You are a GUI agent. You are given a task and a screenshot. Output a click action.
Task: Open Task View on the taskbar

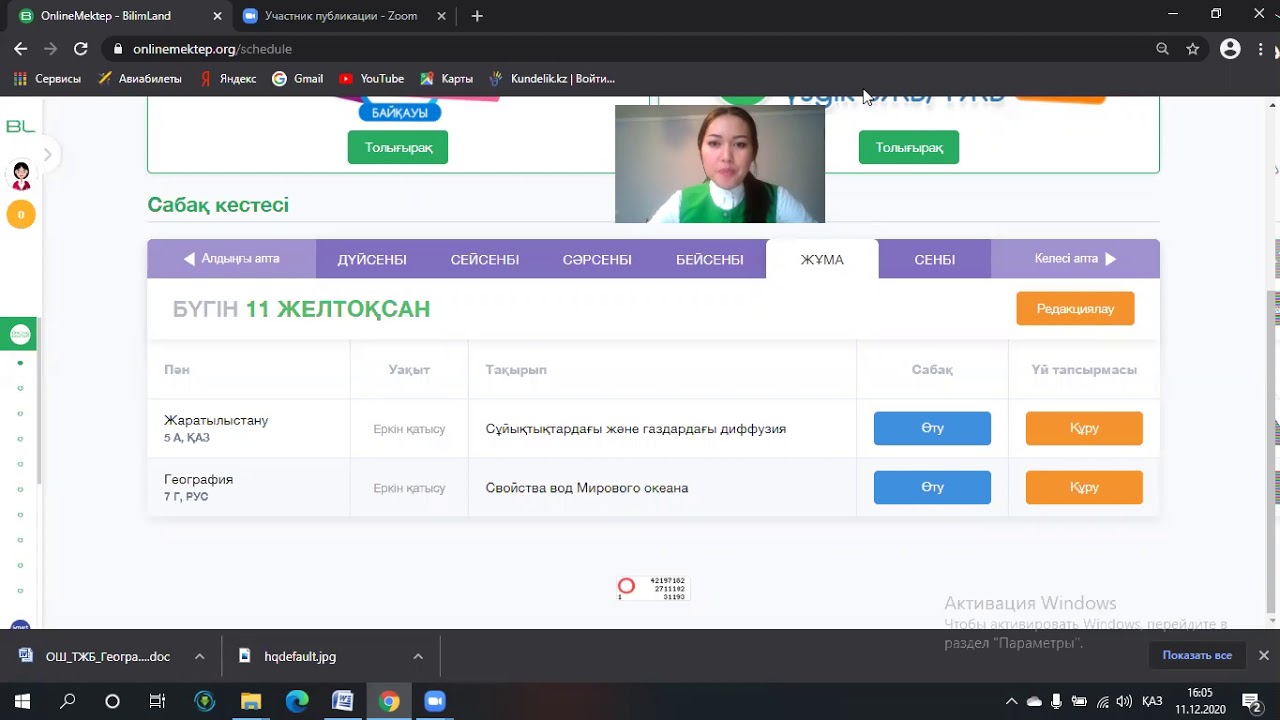(157, 701)
